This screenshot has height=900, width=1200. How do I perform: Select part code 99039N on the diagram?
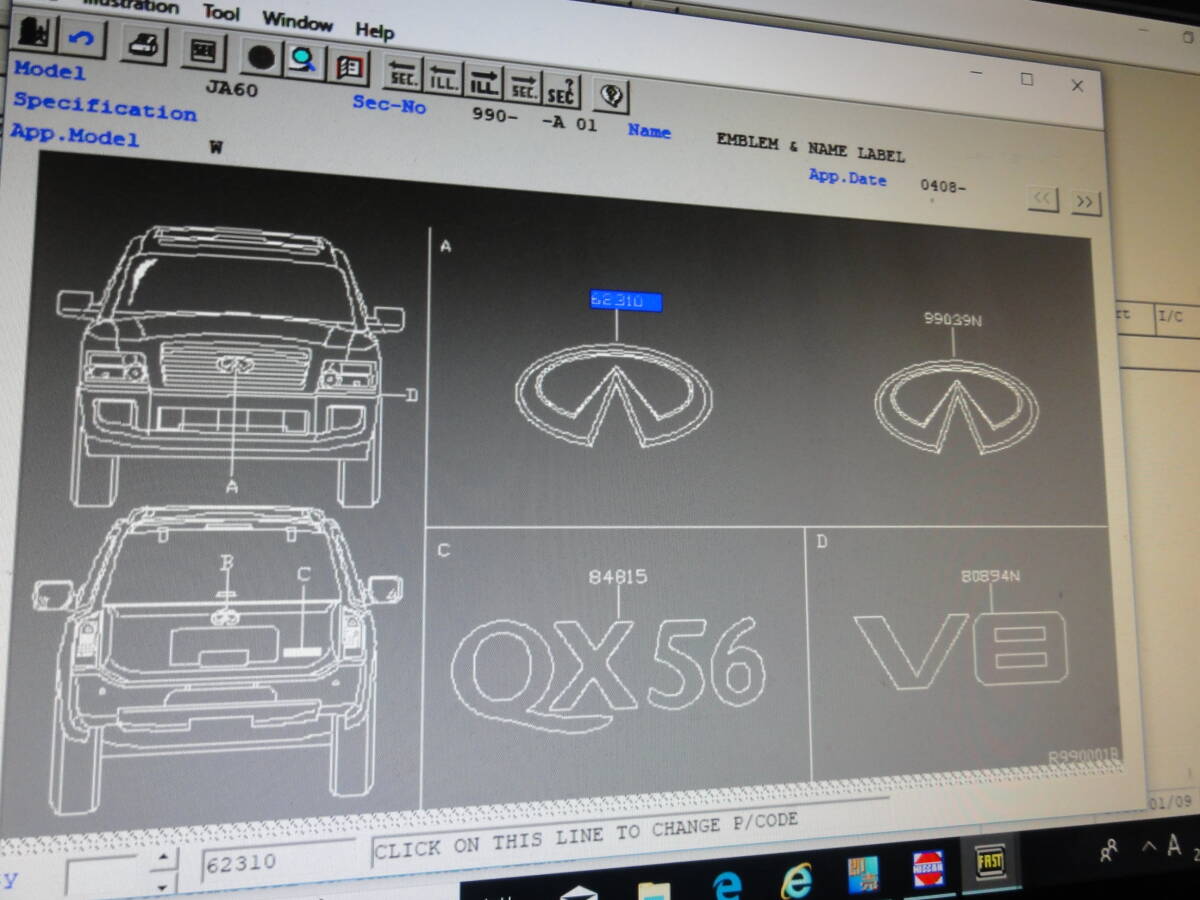pyautogui.click(x=952, y=319)
